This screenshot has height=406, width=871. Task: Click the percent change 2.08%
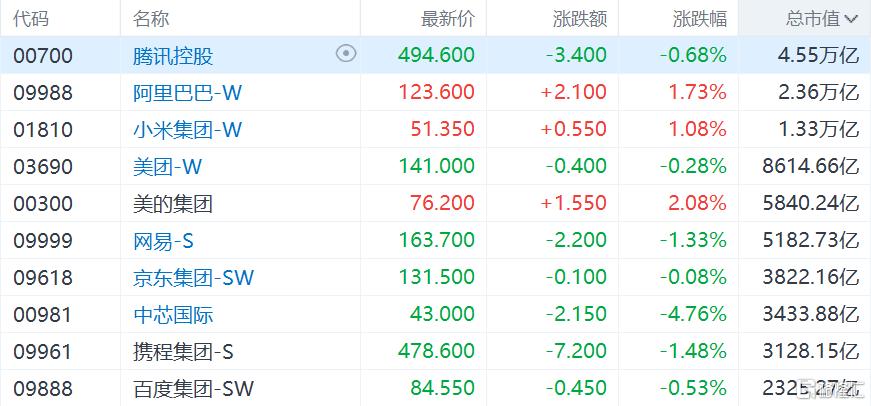click(697, 203)
